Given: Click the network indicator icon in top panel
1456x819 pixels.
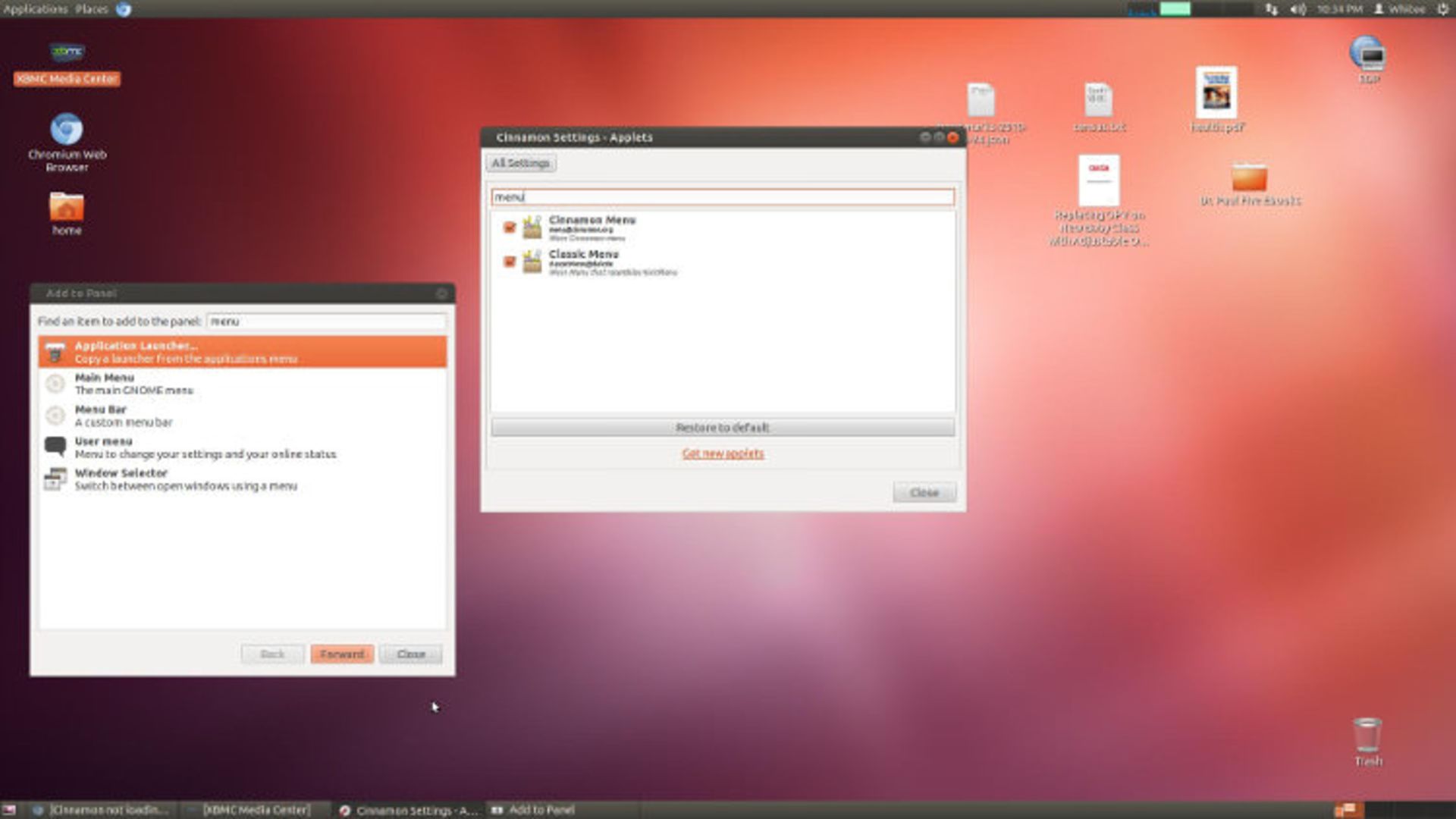Looking at the screenshot, I should coord(1272,9).
